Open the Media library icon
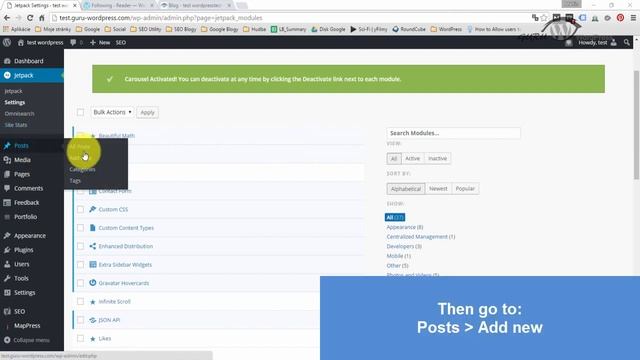Image resolution: width=640 pixels, height=360 pixels. coord(7,160)
